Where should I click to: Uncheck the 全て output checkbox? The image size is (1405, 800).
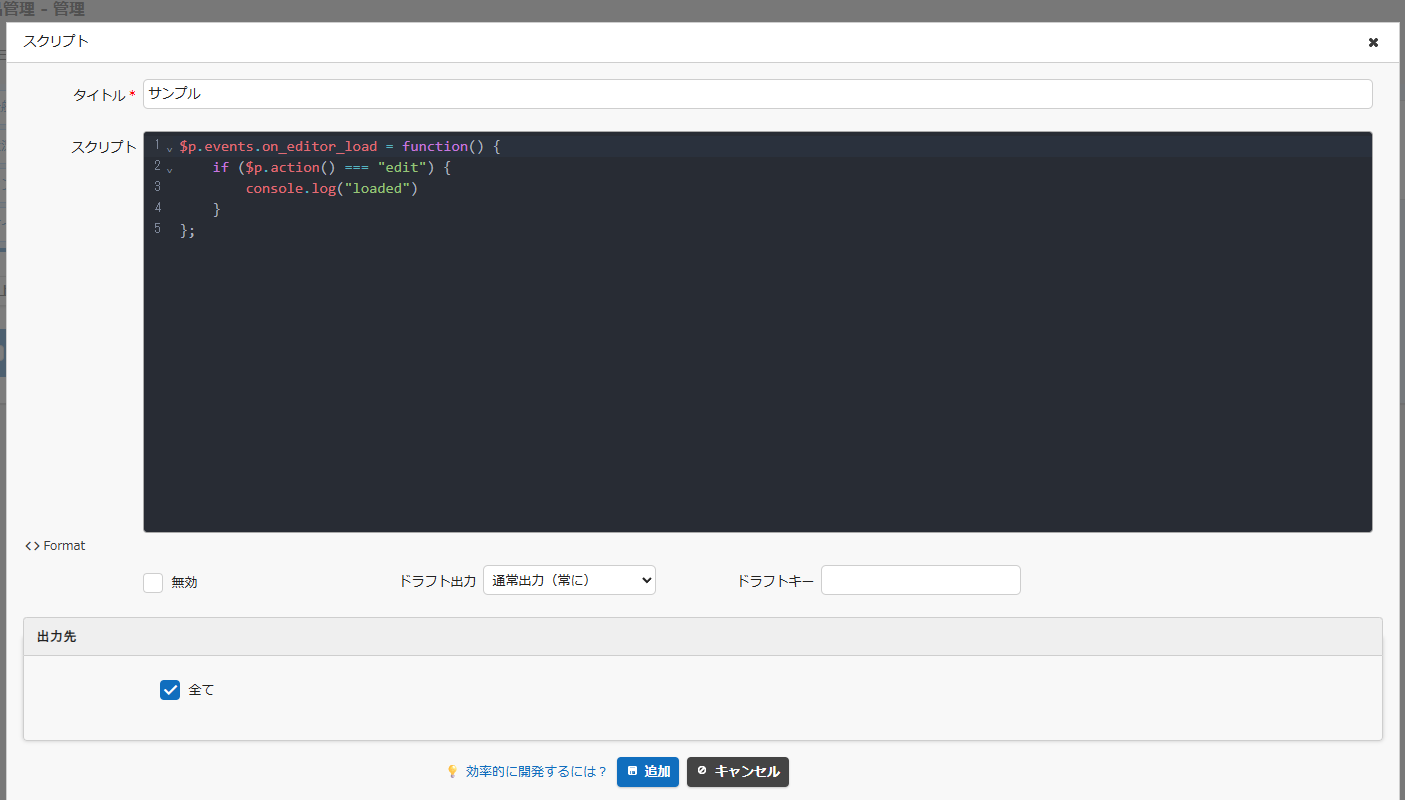click(170, 690)
